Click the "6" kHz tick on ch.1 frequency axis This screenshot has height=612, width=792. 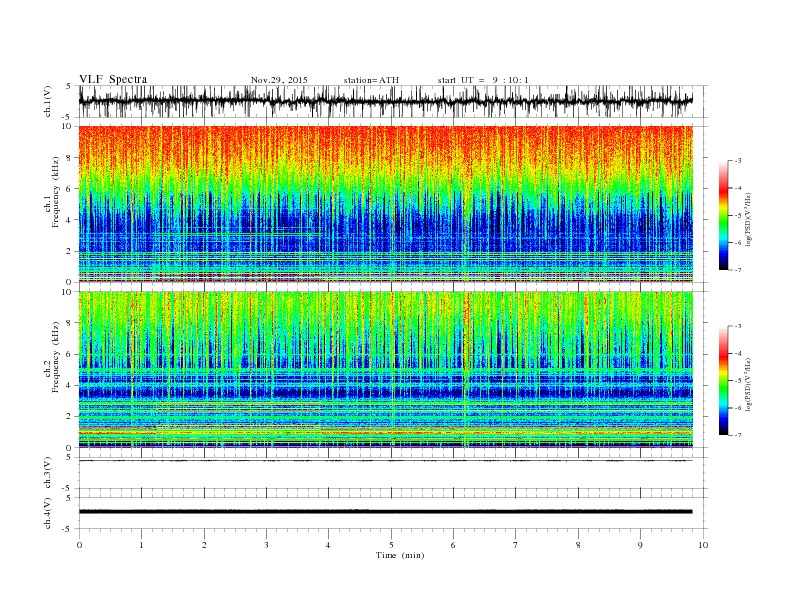70,189
